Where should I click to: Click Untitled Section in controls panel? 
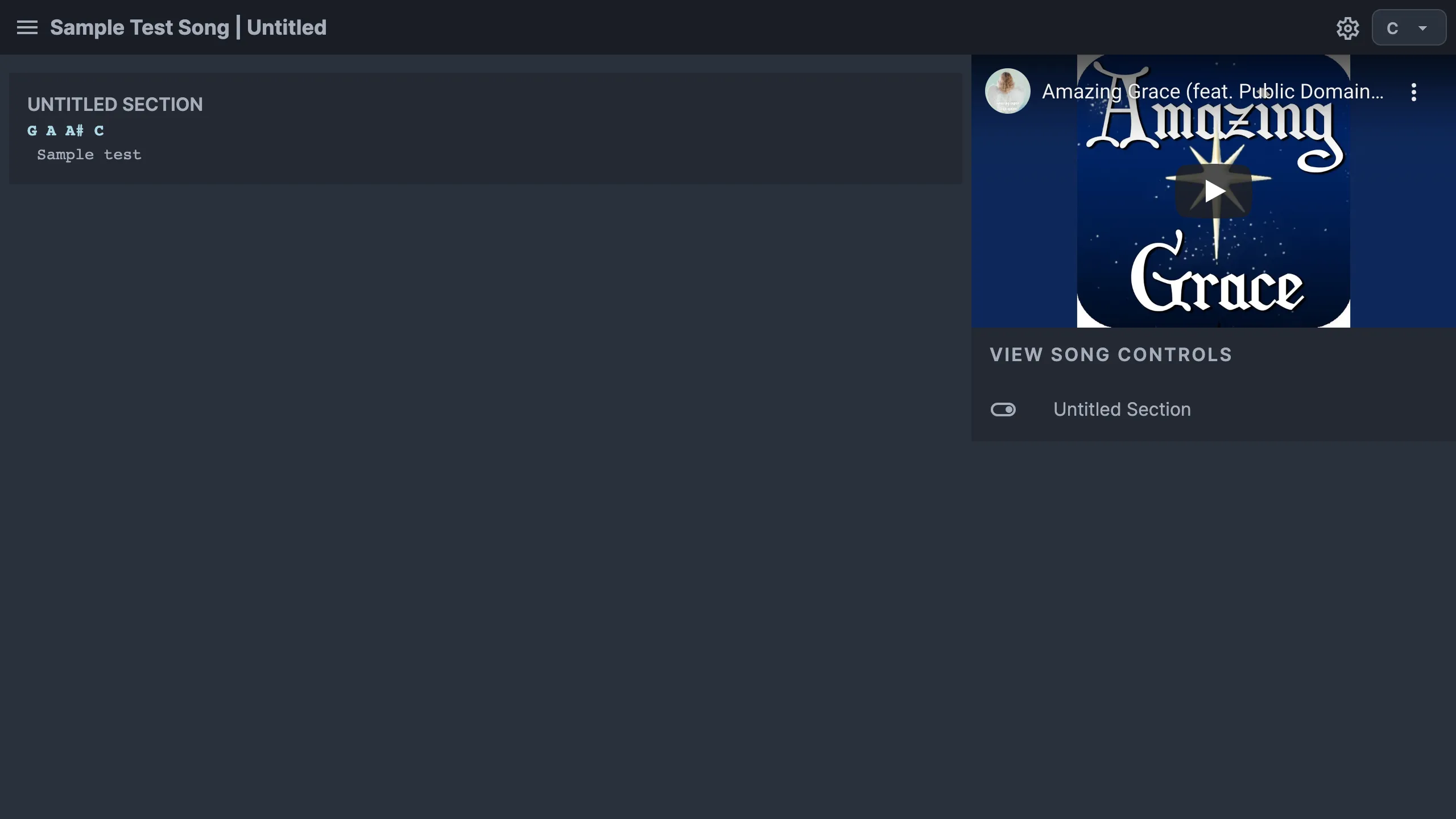coord(1122,409)
